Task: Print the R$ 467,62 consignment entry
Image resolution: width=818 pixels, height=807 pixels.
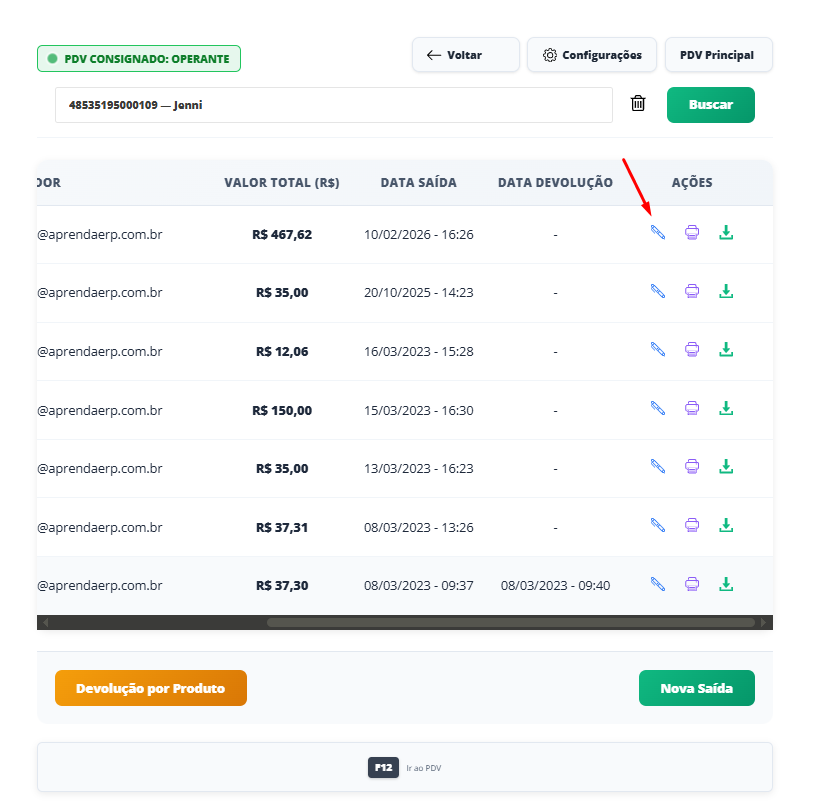Action: coord(691,233)
